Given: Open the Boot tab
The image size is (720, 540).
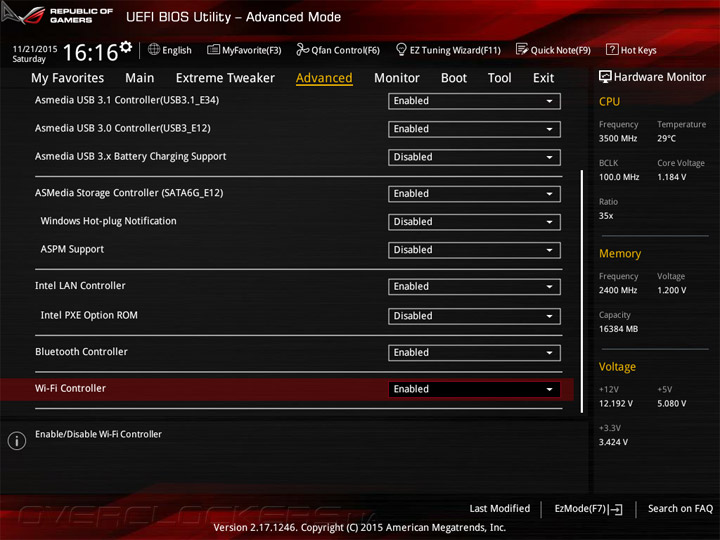Looking at the screenshot, I should coord(454,78).
